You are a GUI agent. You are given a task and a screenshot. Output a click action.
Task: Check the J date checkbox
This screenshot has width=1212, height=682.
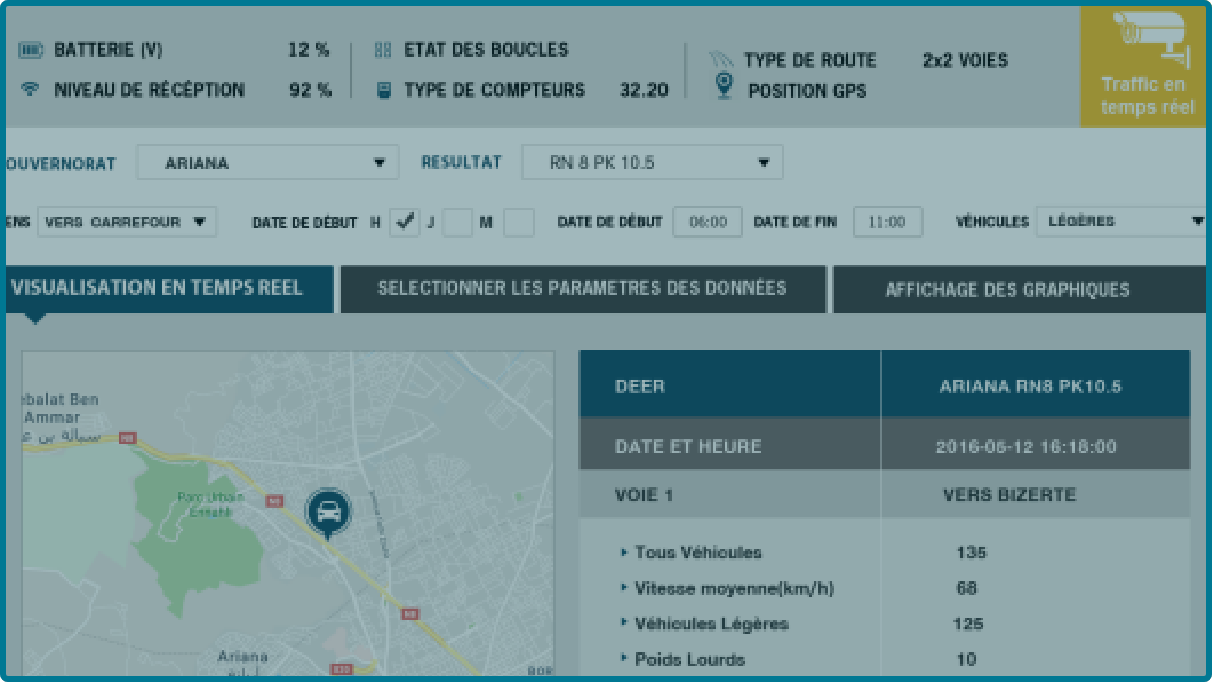coord(457,222)
